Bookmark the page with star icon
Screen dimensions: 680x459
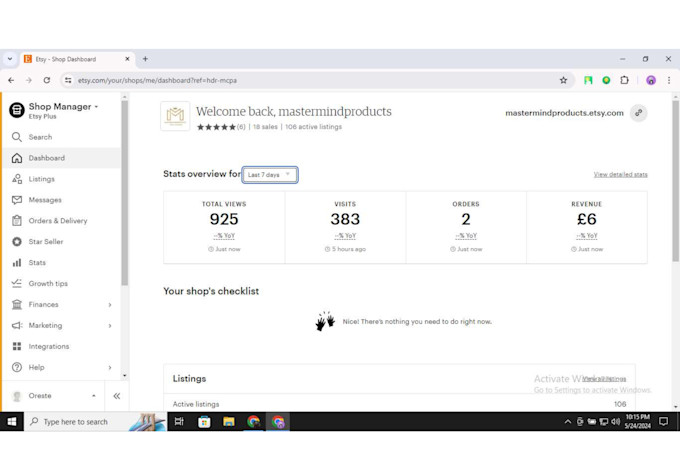(563, 80)
